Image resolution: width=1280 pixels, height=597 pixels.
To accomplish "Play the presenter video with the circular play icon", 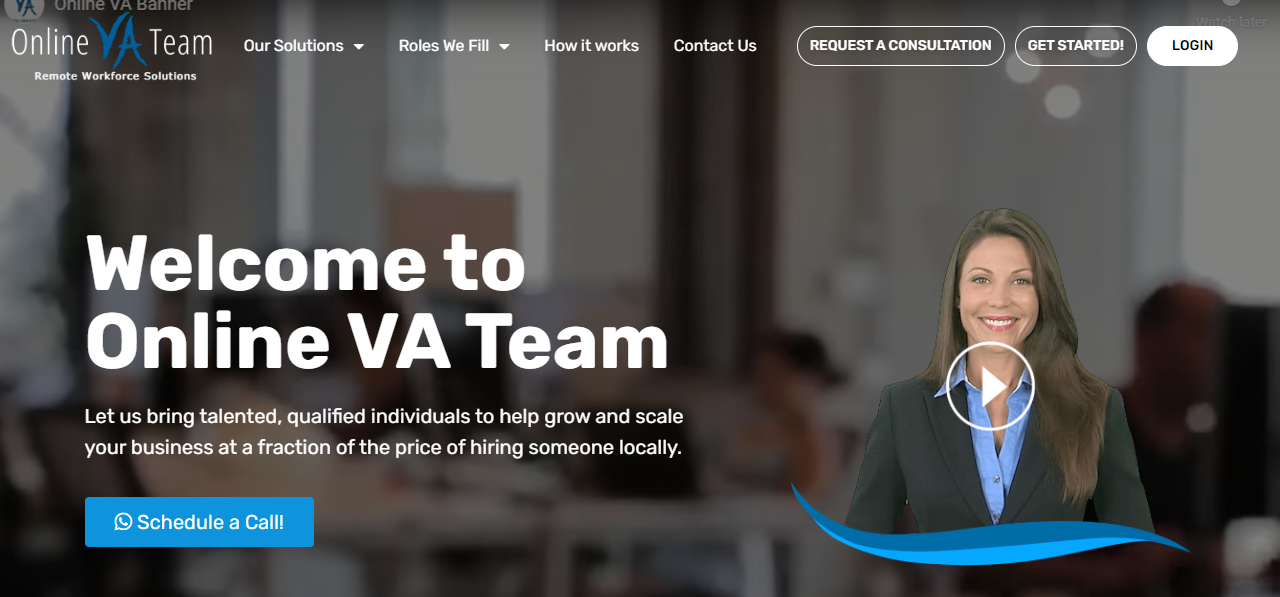I will [990, 386].
